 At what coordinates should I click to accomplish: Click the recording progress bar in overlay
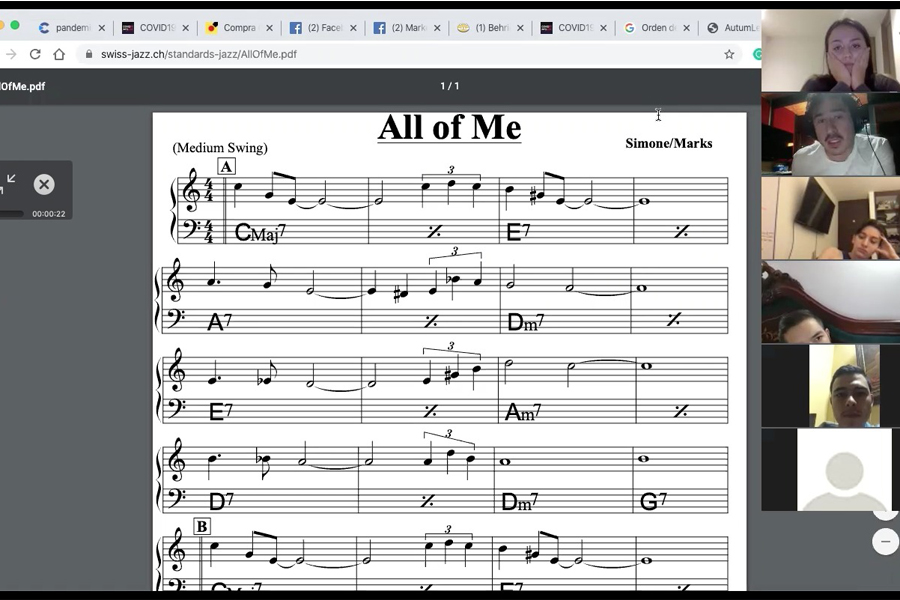11,213
